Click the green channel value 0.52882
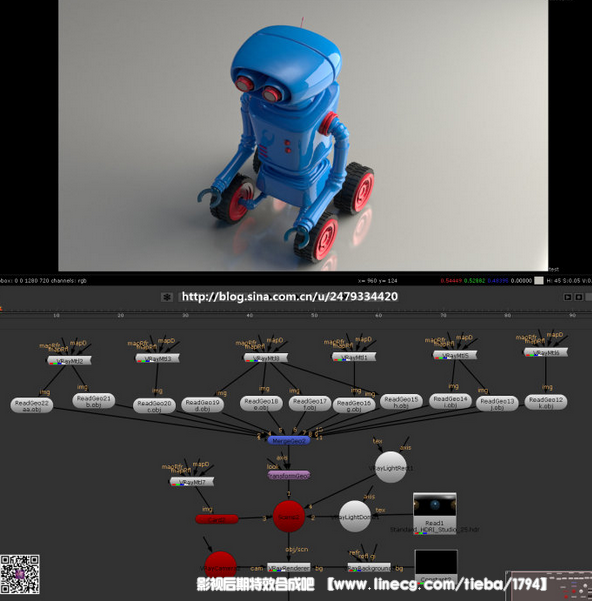Image resolution: width=592 pixels, height=601 pixels. point(474,281)
